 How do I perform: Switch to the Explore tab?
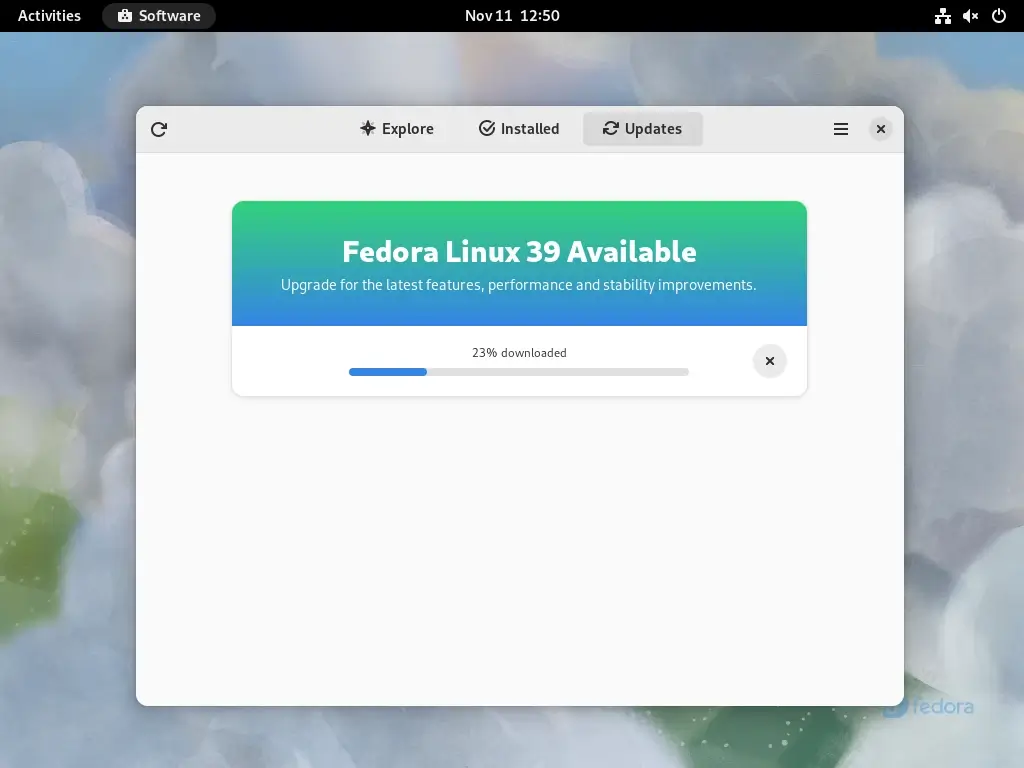396,129
